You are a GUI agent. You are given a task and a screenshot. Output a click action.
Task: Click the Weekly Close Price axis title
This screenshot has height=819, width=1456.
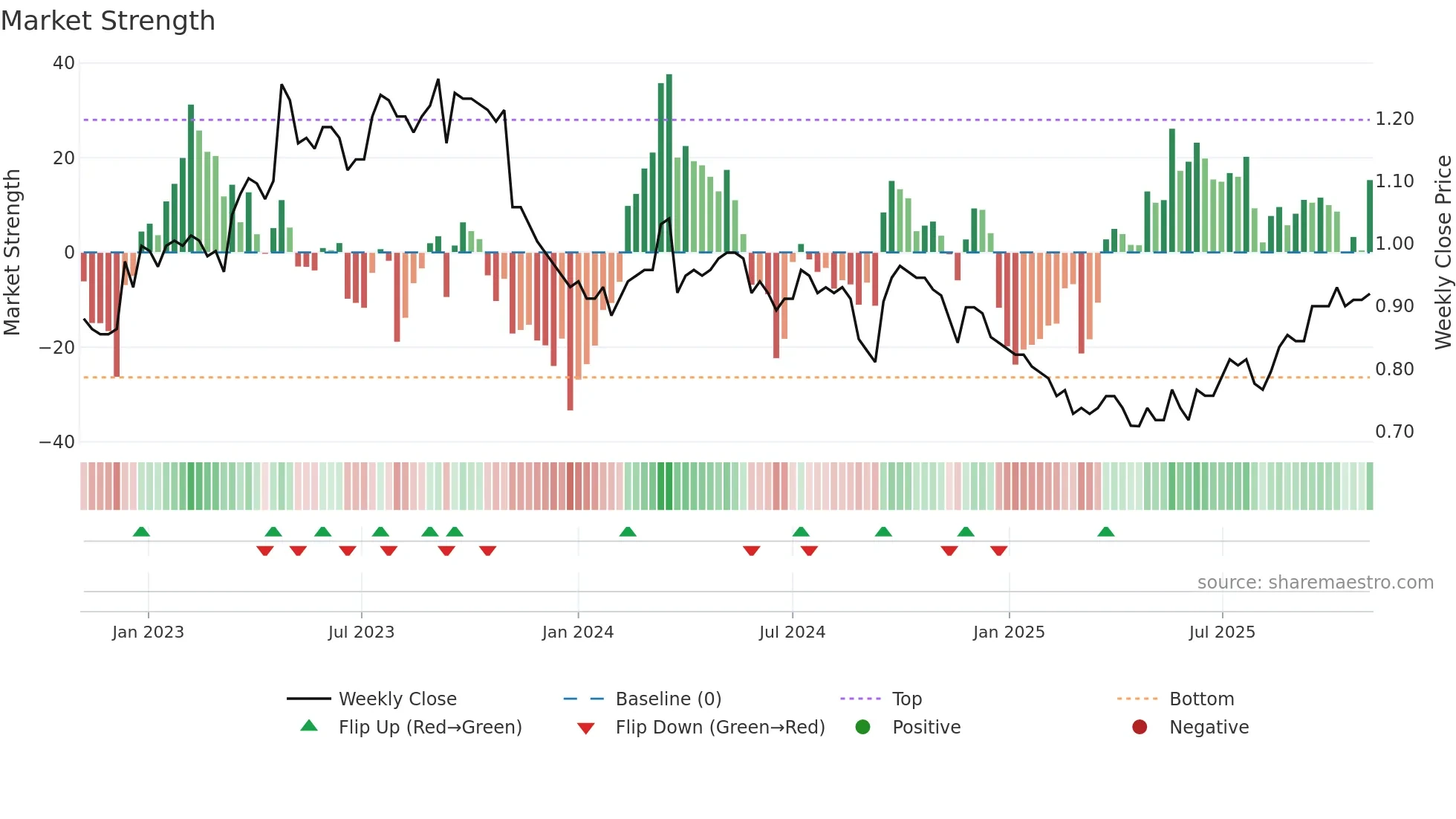[x=1443, y=252]
